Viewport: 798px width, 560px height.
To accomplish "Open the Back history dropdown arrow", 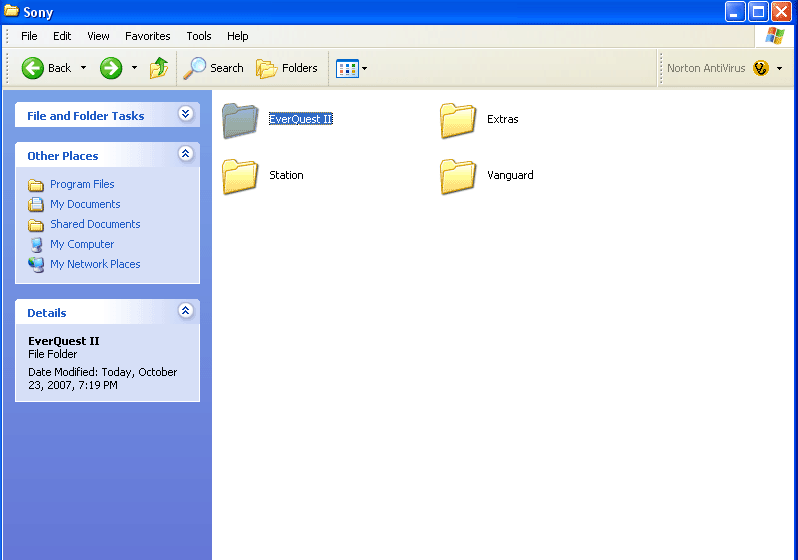I will tap(83, 68).
